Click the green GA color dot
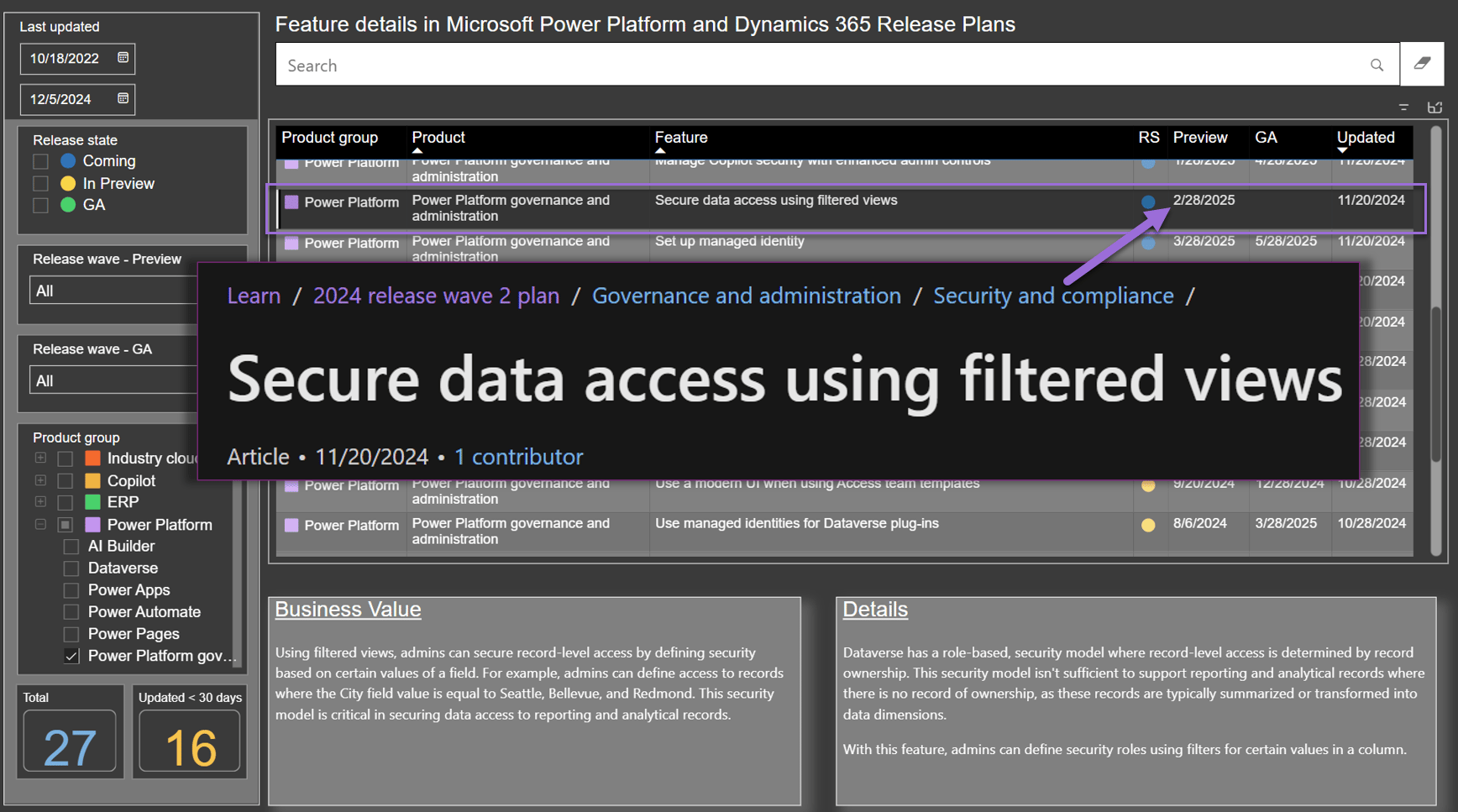Viewport: 1458px width, 812px height. [68, 205]
